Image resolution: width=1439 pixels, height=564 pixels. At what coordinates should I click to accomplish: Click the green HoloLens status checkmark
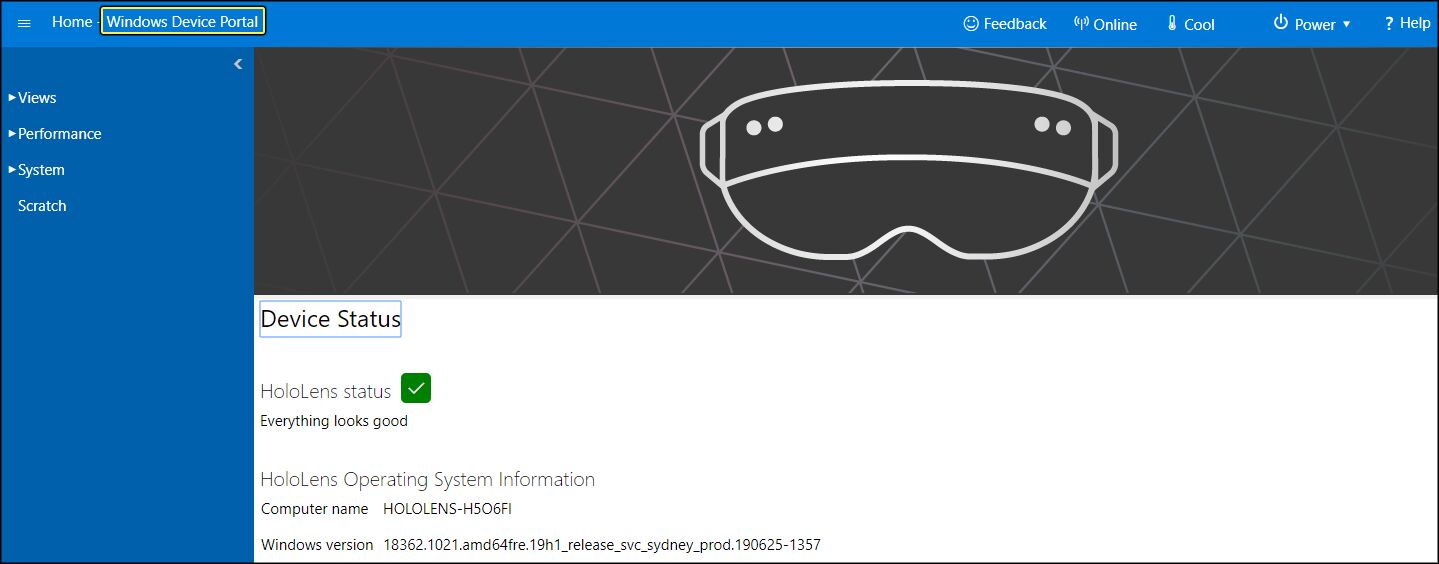point(416,388)
